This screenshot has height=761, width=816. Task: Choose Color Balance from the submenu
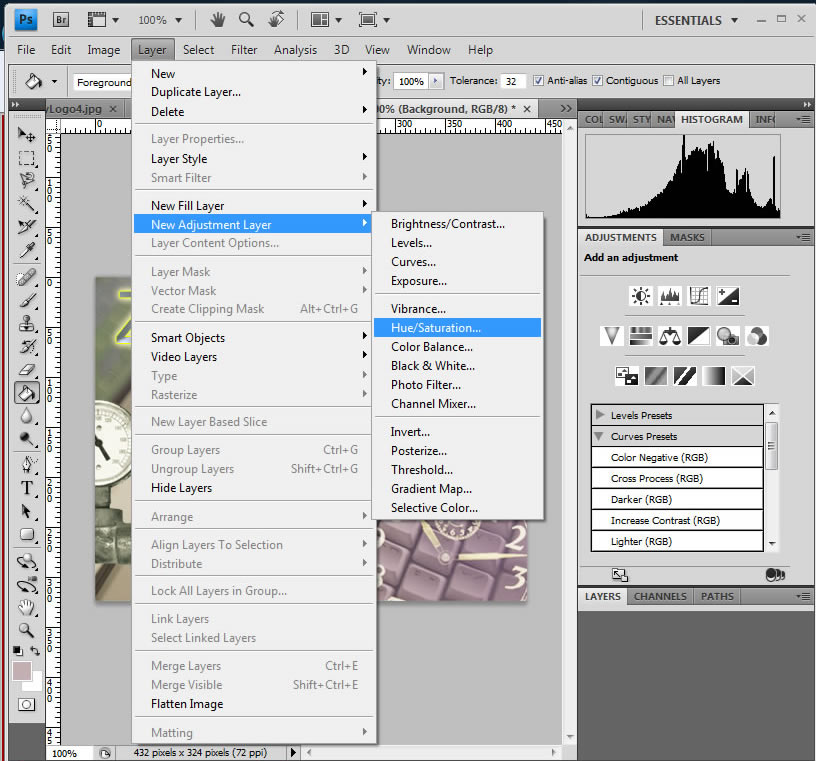click(457, 347)
